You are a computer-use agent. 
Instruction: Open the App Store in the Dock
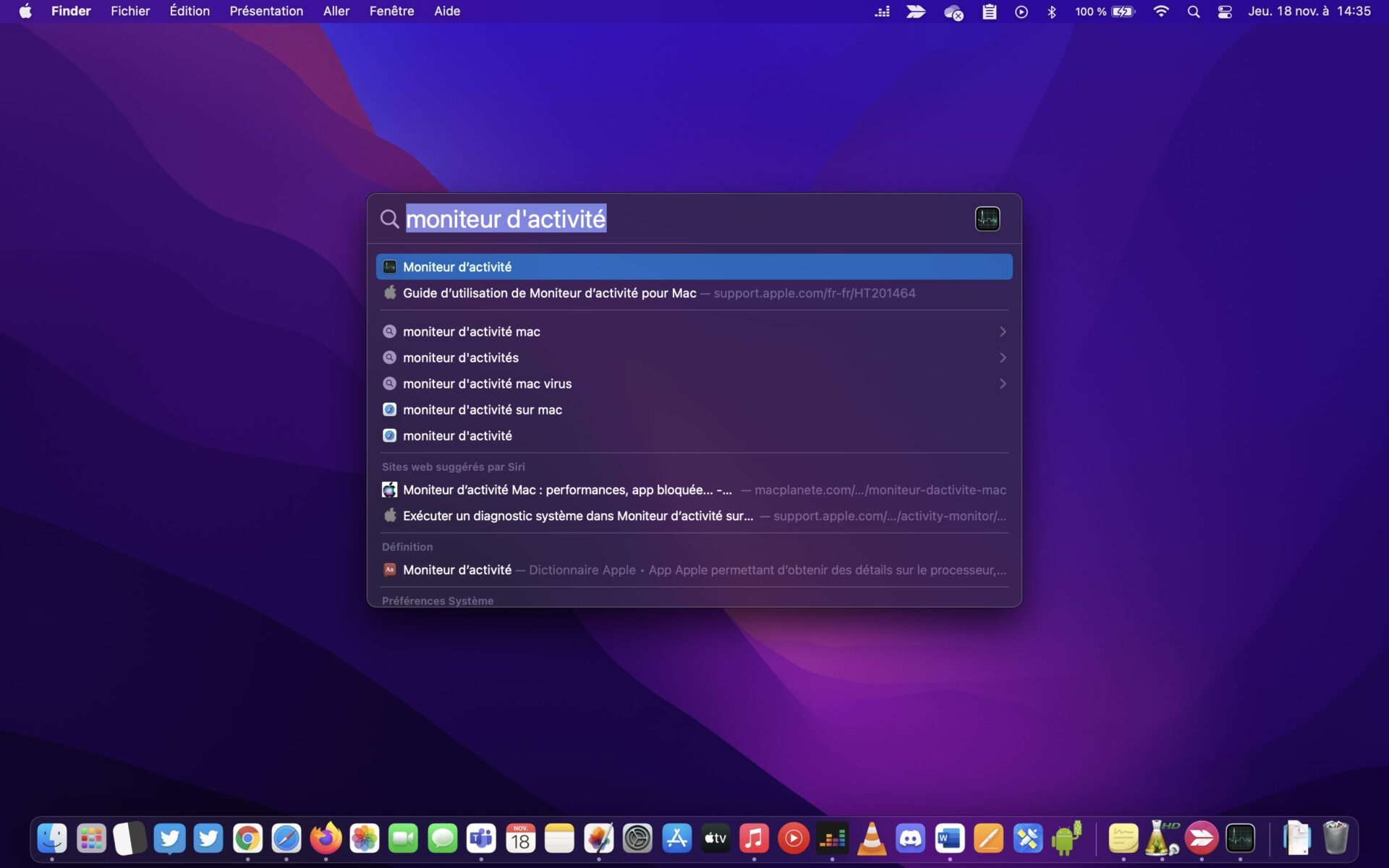(x=676, y=838)
